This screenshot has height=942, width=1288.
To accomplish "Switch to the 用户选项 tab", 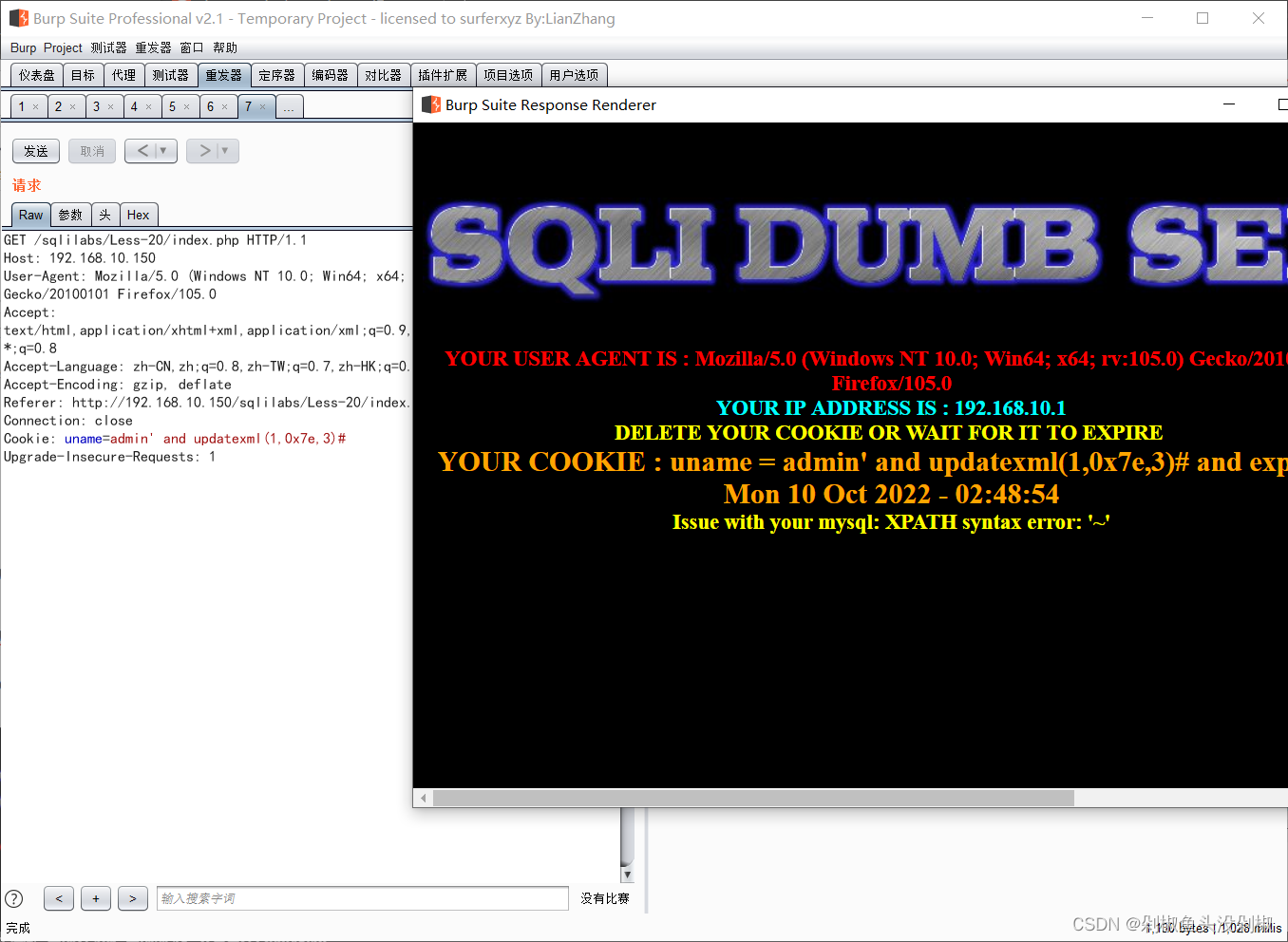I will [x=574, y=75].
